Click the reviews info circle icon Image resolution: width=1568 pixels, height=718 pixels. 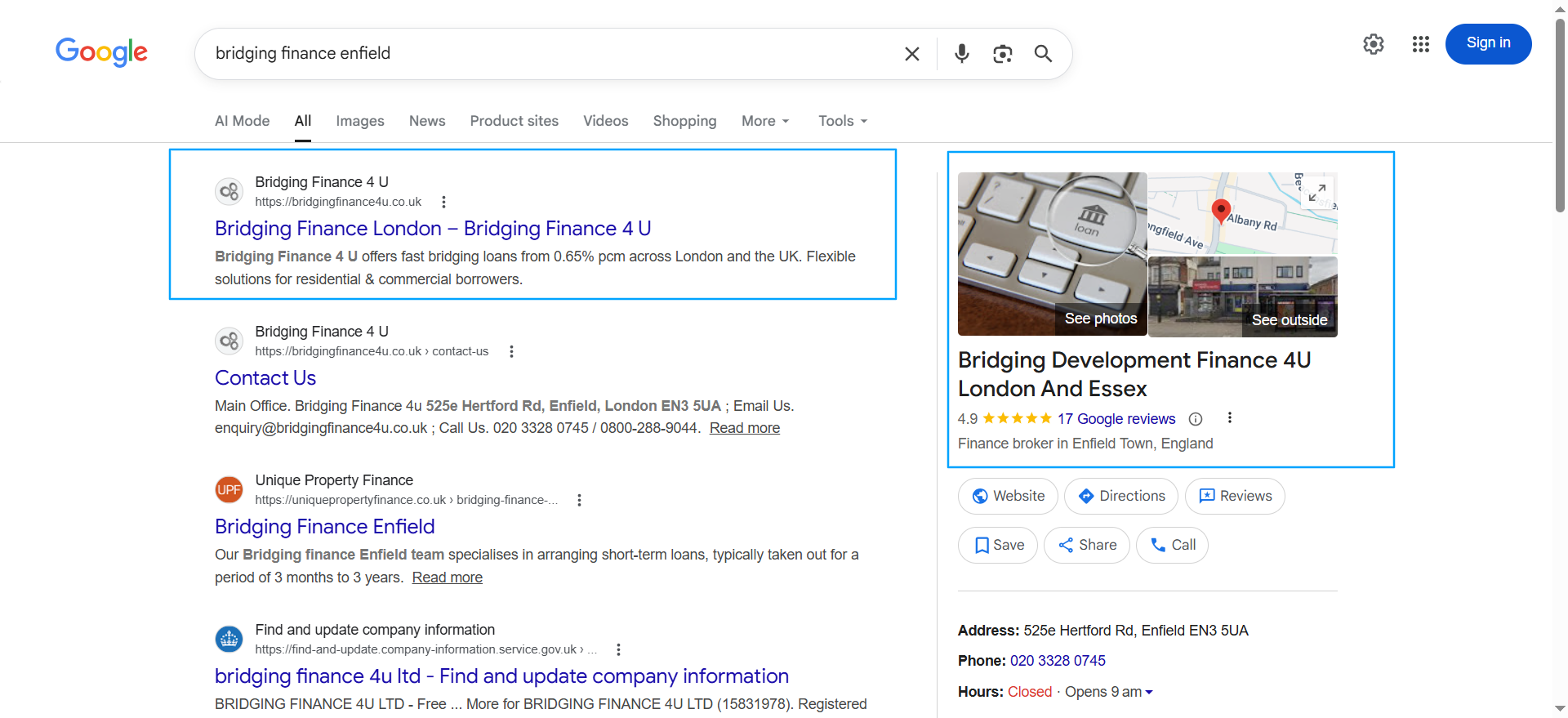(x=1196, y=419)
